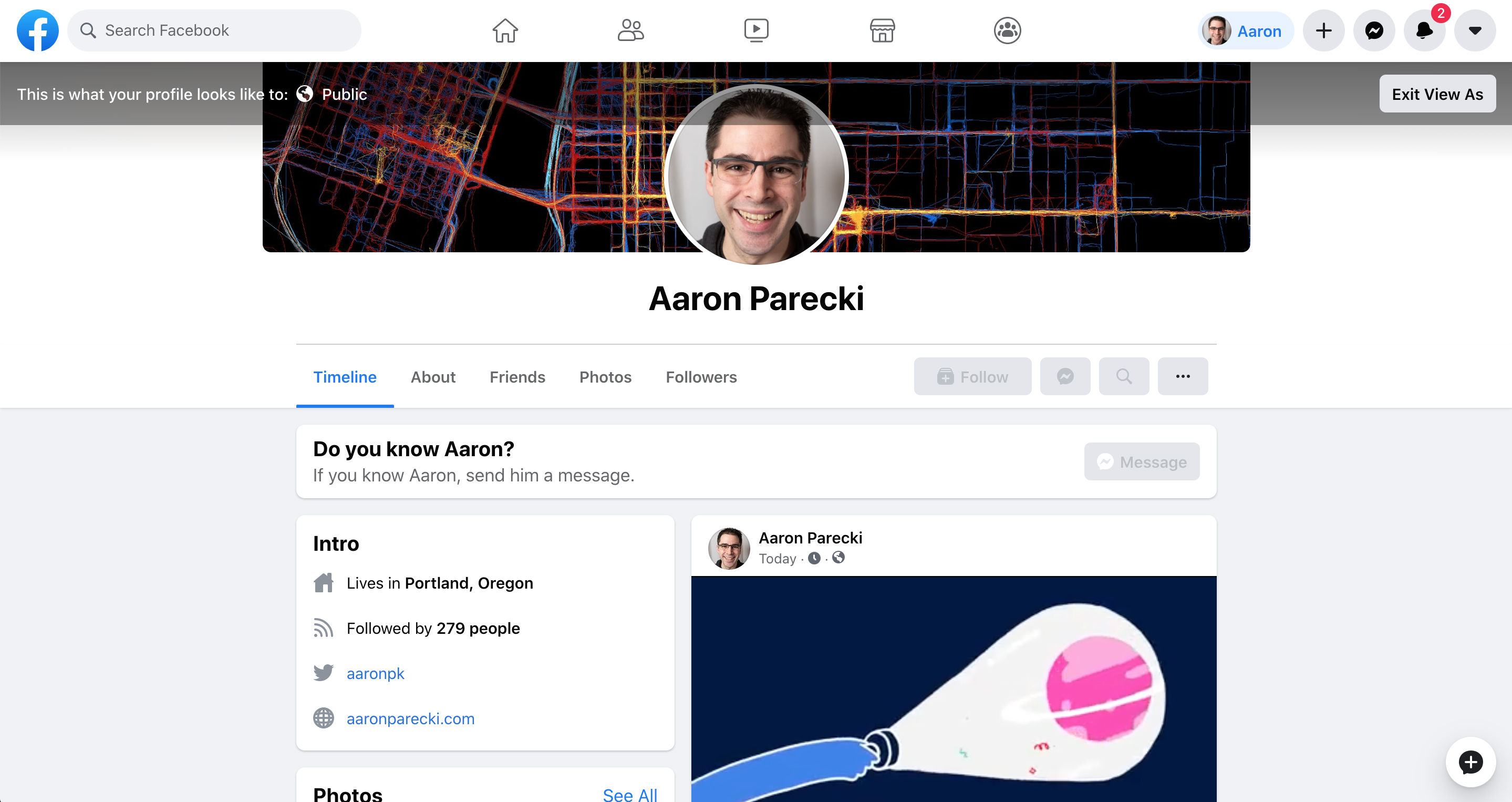Image resolution: width=1512 pixels, height=802 pixels.
Task: Click the Intro heading
Action: [x=336, y=543]
